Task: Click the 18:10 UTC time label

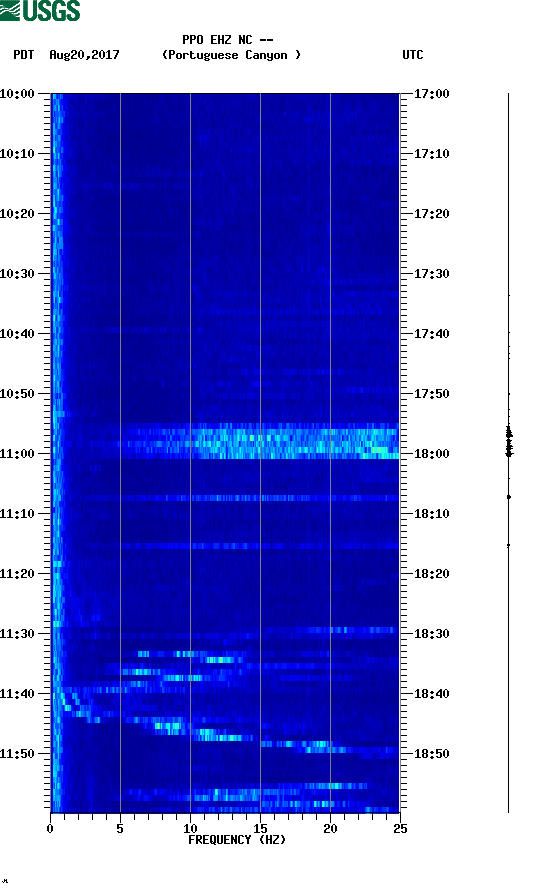Action: pyautogui.click(x=431, y=514)
